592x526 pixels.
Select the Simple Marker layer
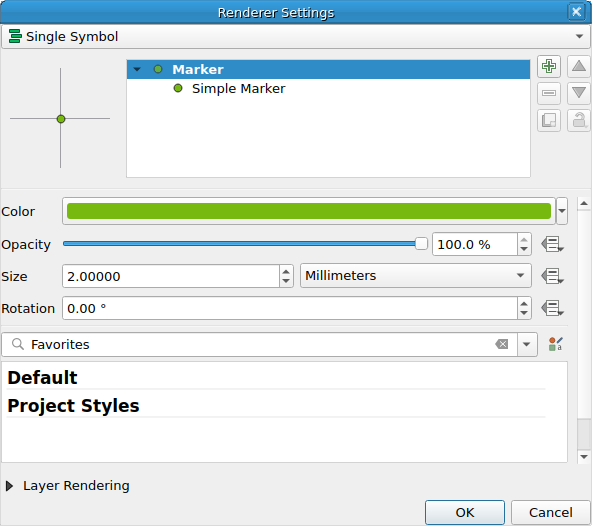(x=238, y=89)
